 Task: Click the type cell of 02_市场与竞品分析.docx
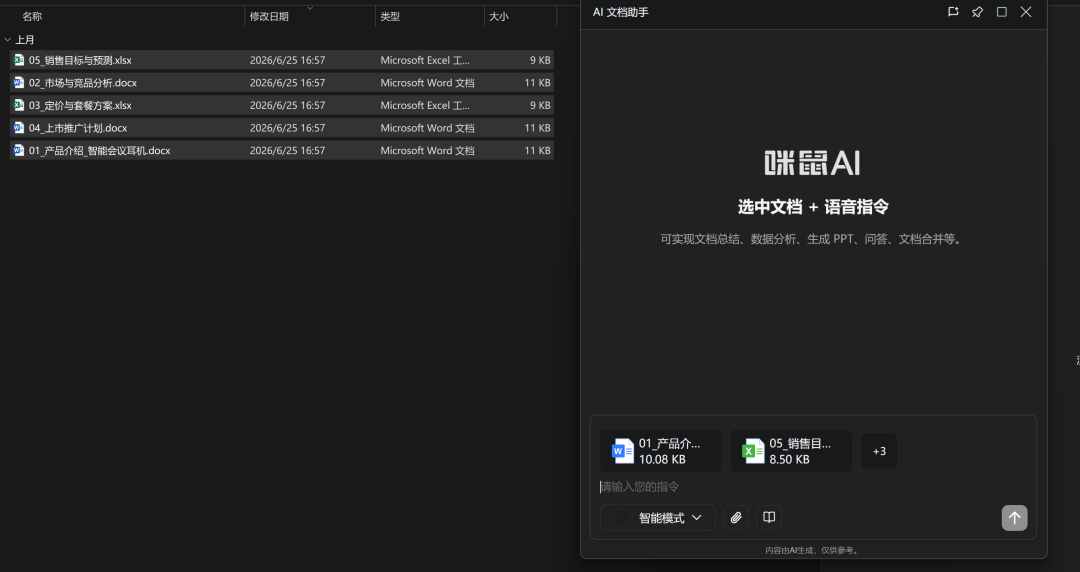click(x=427, y=83)
